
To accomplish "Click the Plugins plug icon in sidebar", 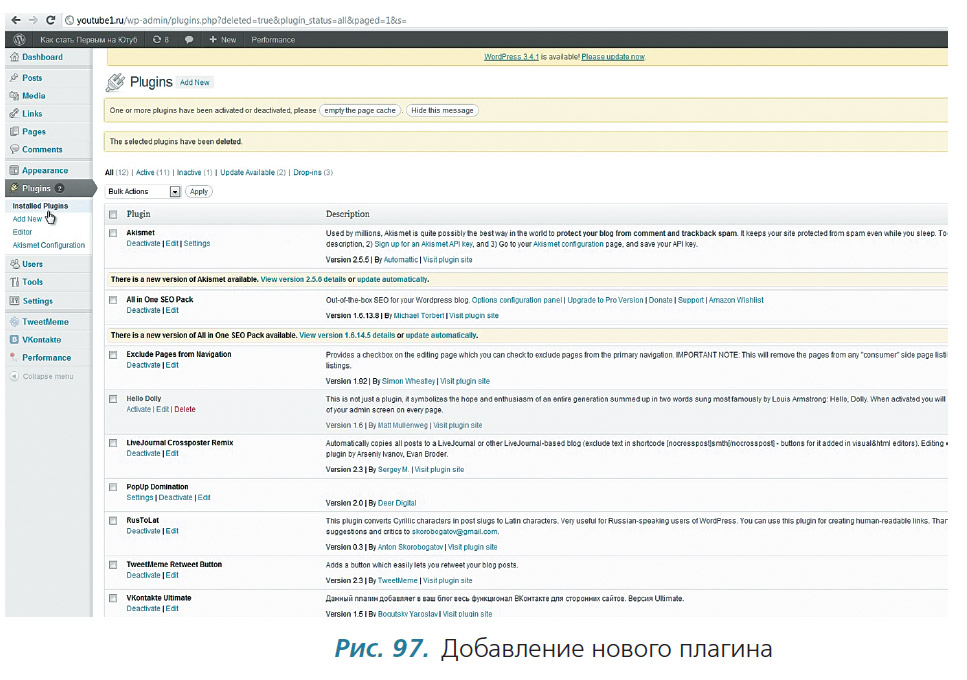I will 14,188.
